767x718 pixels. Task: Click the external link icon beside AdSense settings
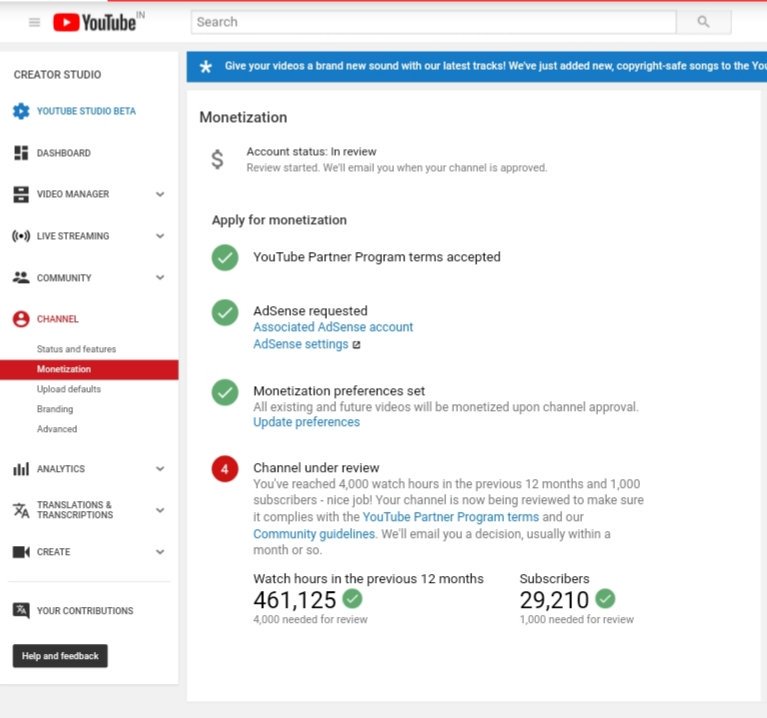click(x=357, y=345)
